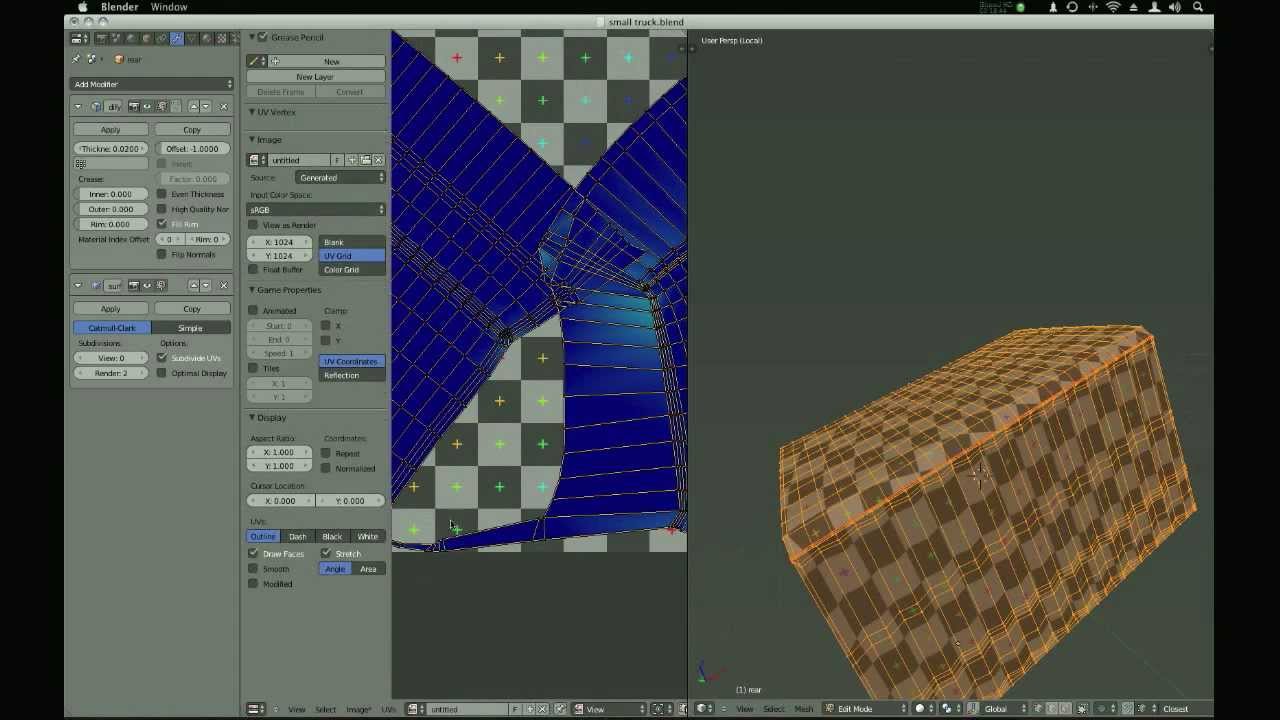Toggle Solidify modifier viewport eye icon
Screen dimensions: 1280x720
click(x=147, y=106)
